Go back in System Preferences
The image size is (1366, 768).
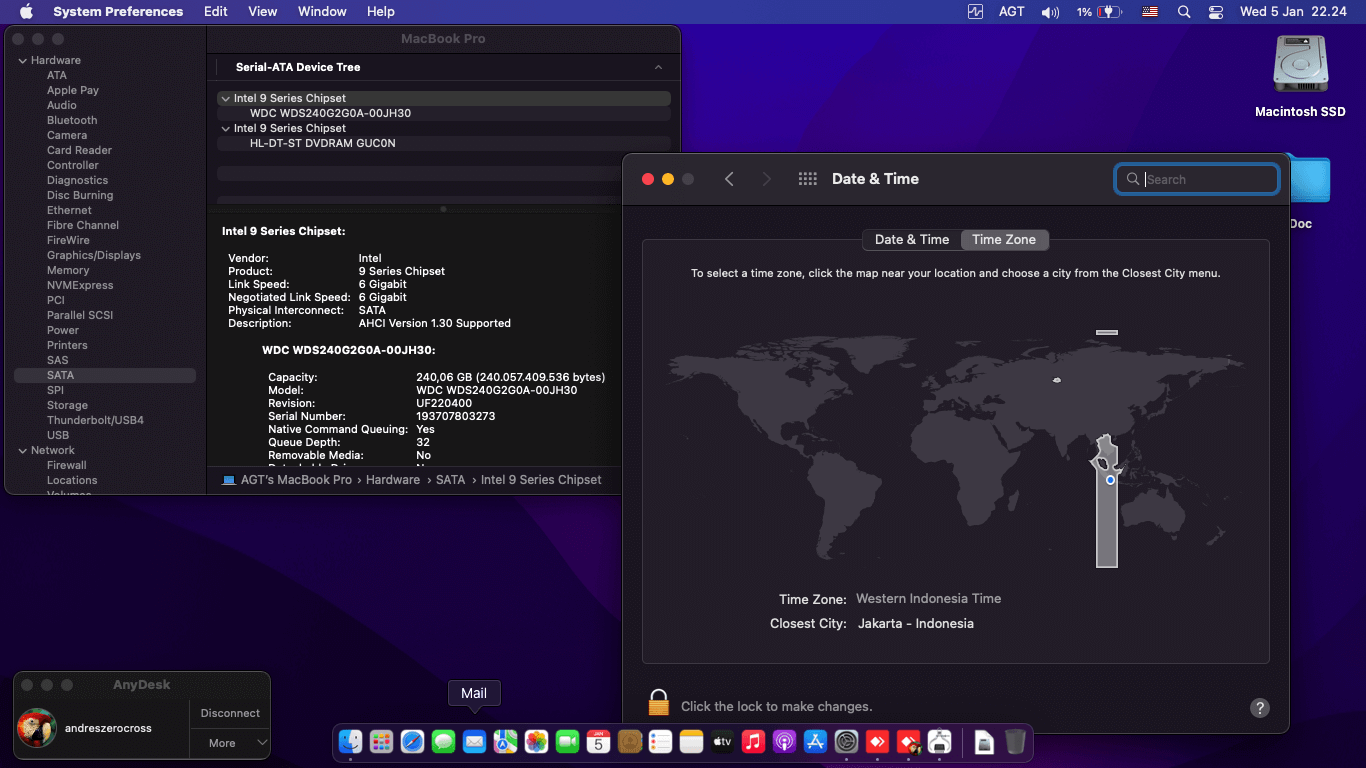(729, 179)
